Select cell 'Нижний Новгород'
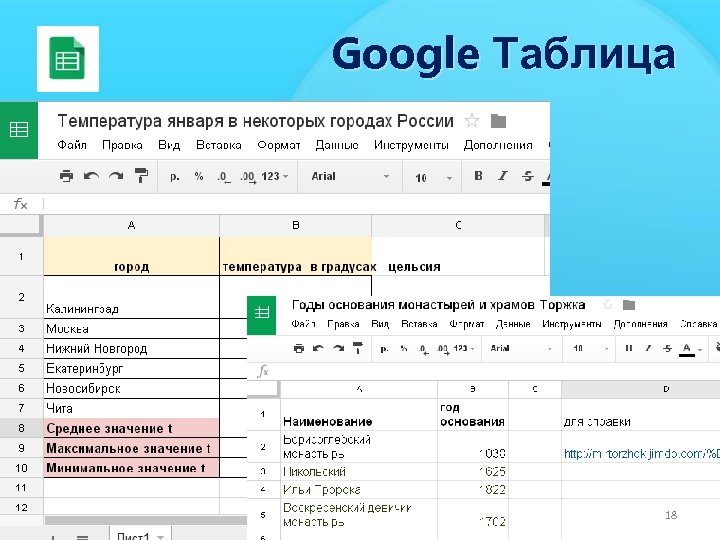The width and height of the screenshot is (720, 540). 132,349
